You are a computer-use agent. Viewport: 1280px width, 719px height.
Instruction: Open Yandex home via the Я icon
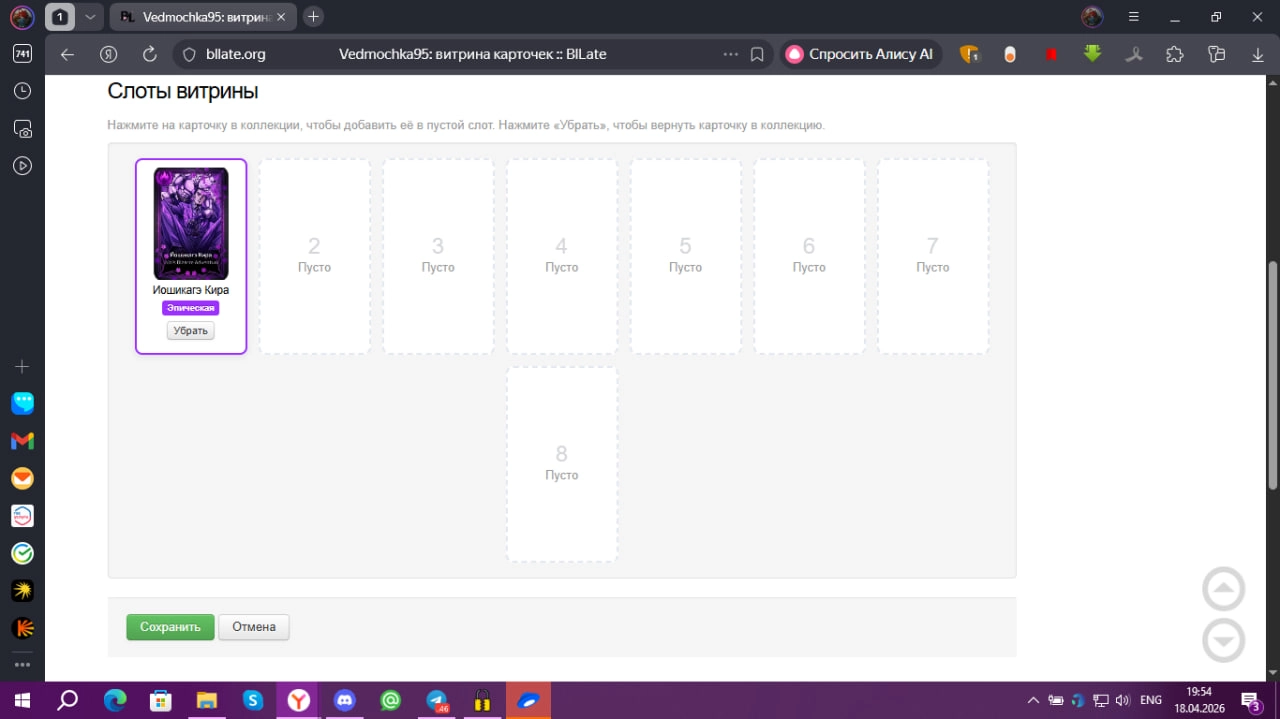tap(109, 55)
